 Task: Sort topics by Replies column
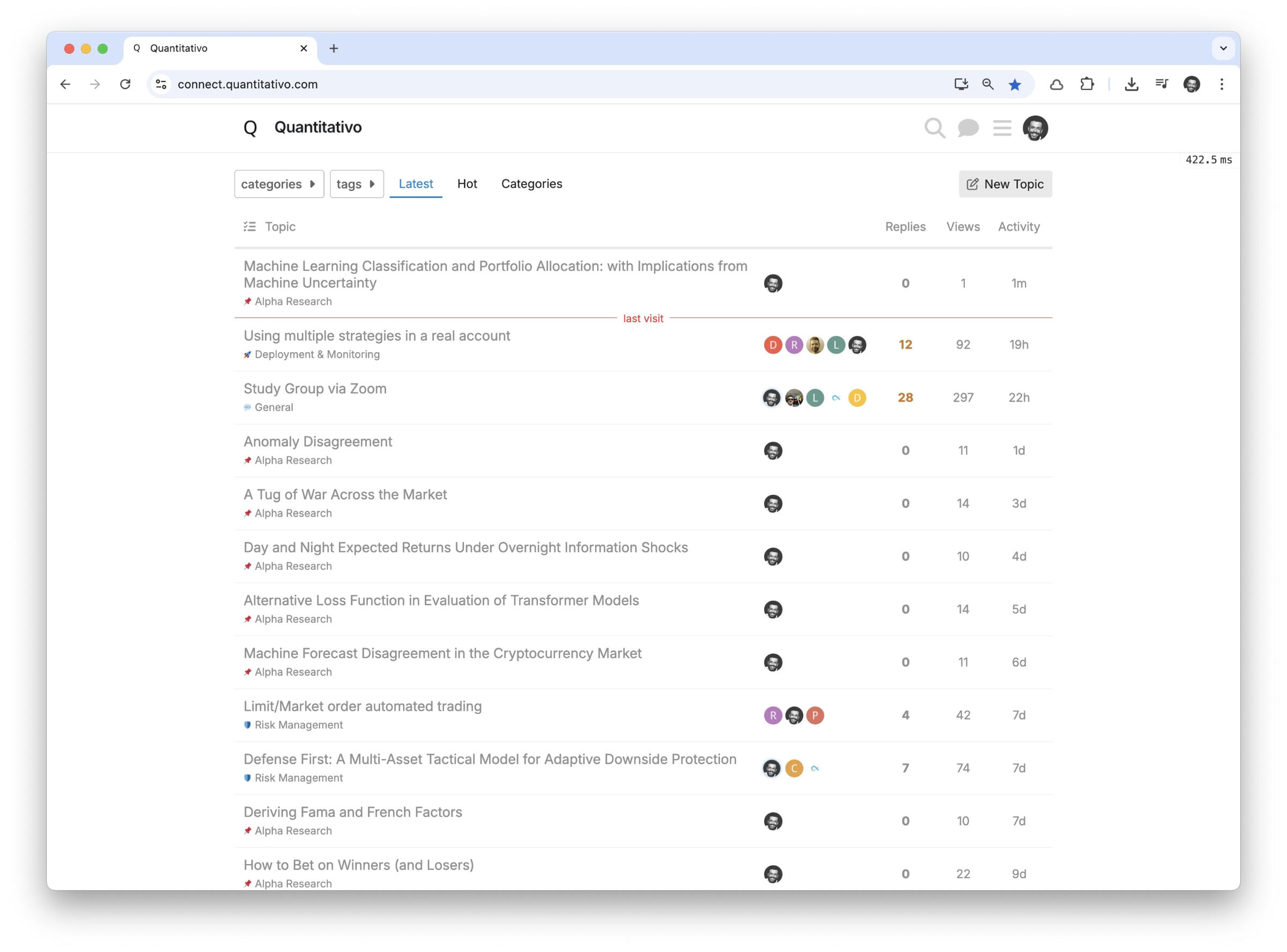905,226
